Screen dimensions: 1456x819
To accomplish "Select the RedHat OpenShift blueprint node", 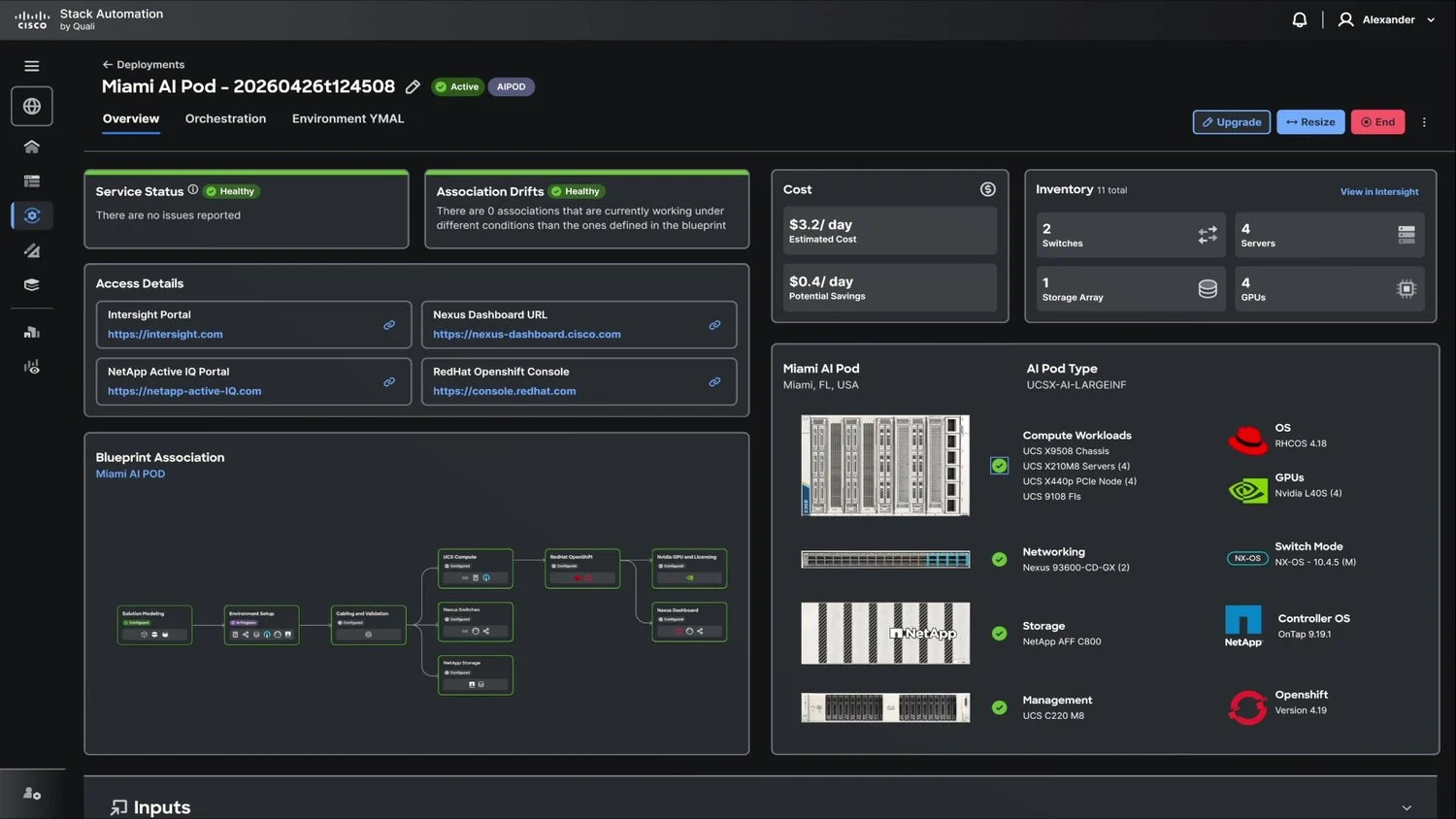I will pyautogui.click(x=582, y=569).
